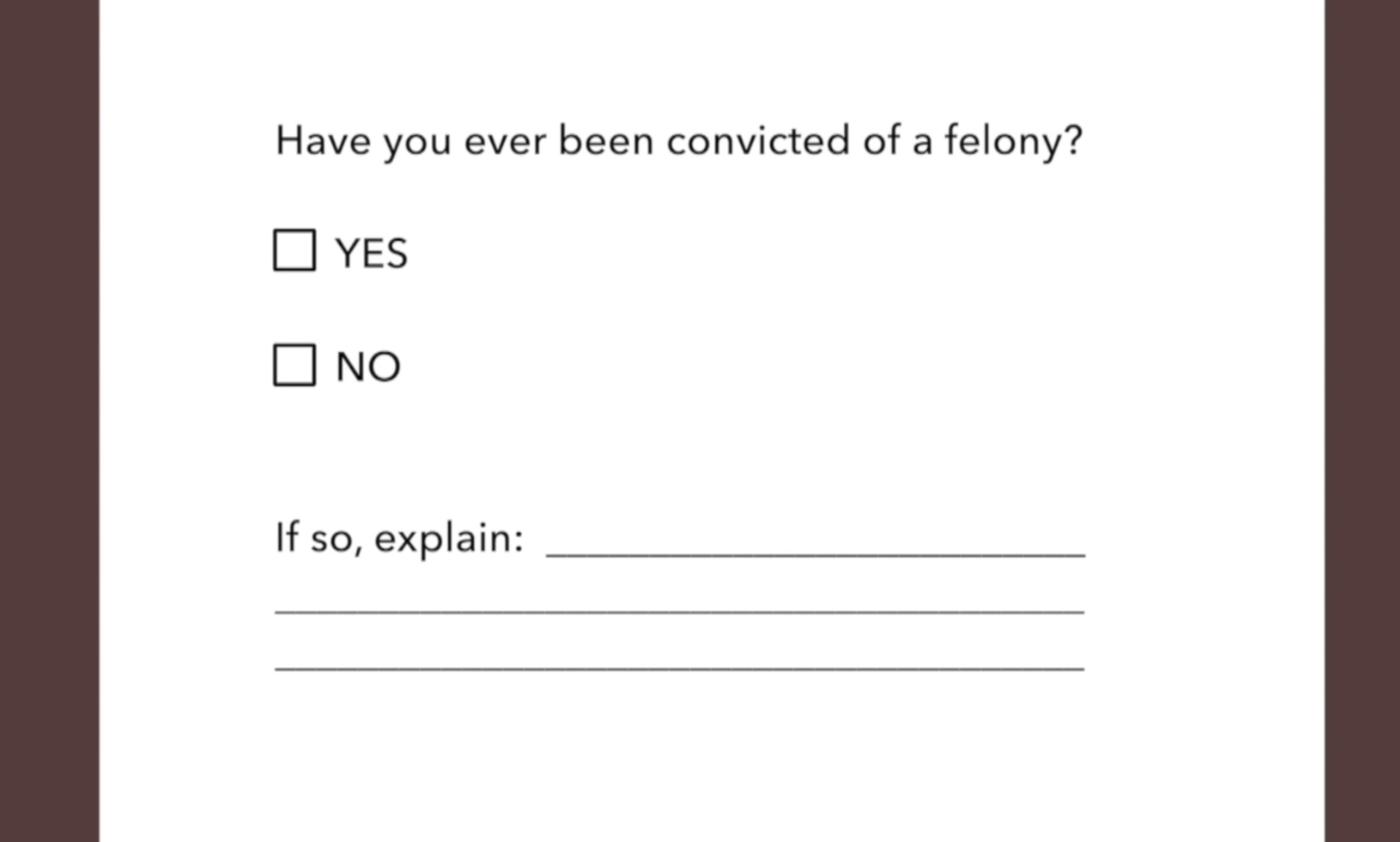Click the dark brown right margin
Screen dimensions: 1400x842
[x=1362, y=421]
